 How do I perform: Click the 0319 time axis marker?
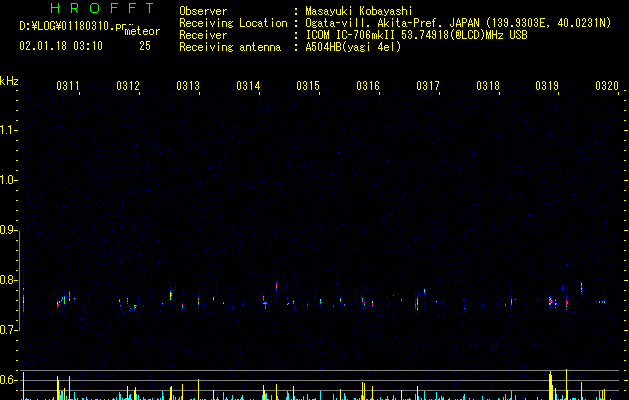(547, 85)
